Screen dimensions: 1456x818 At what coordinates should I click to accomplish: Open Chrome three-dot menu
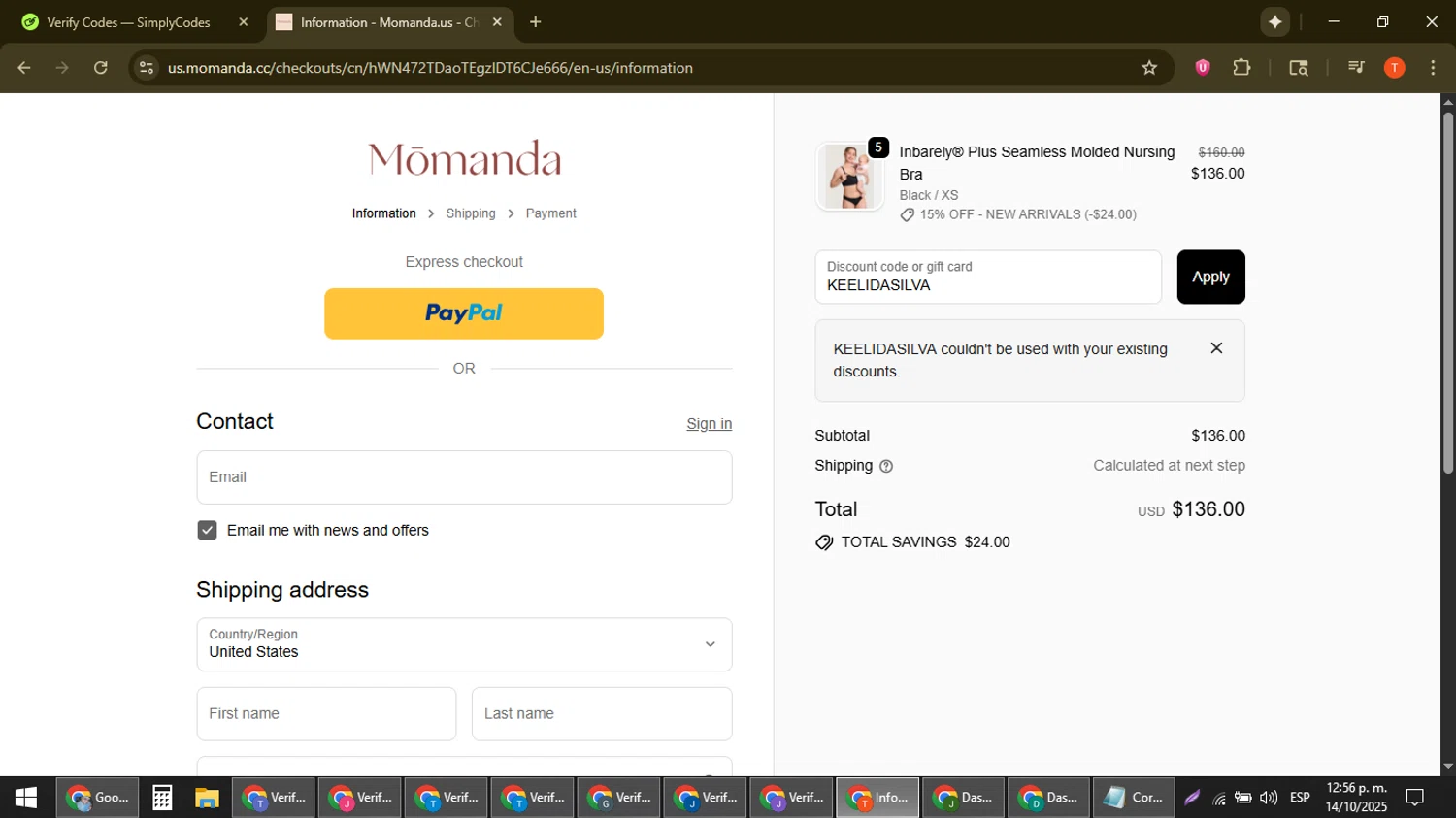pos(1433,68)
